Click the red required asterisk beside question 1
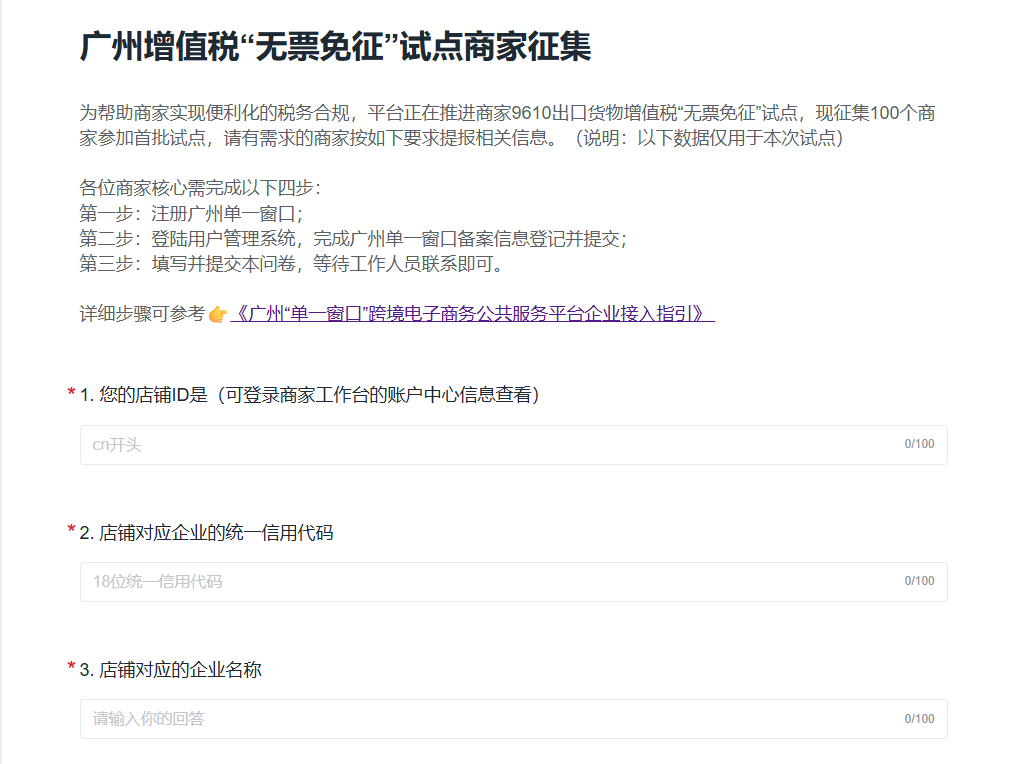The height and width of the screenshot is (764, 1023). [x=71, y=395]
